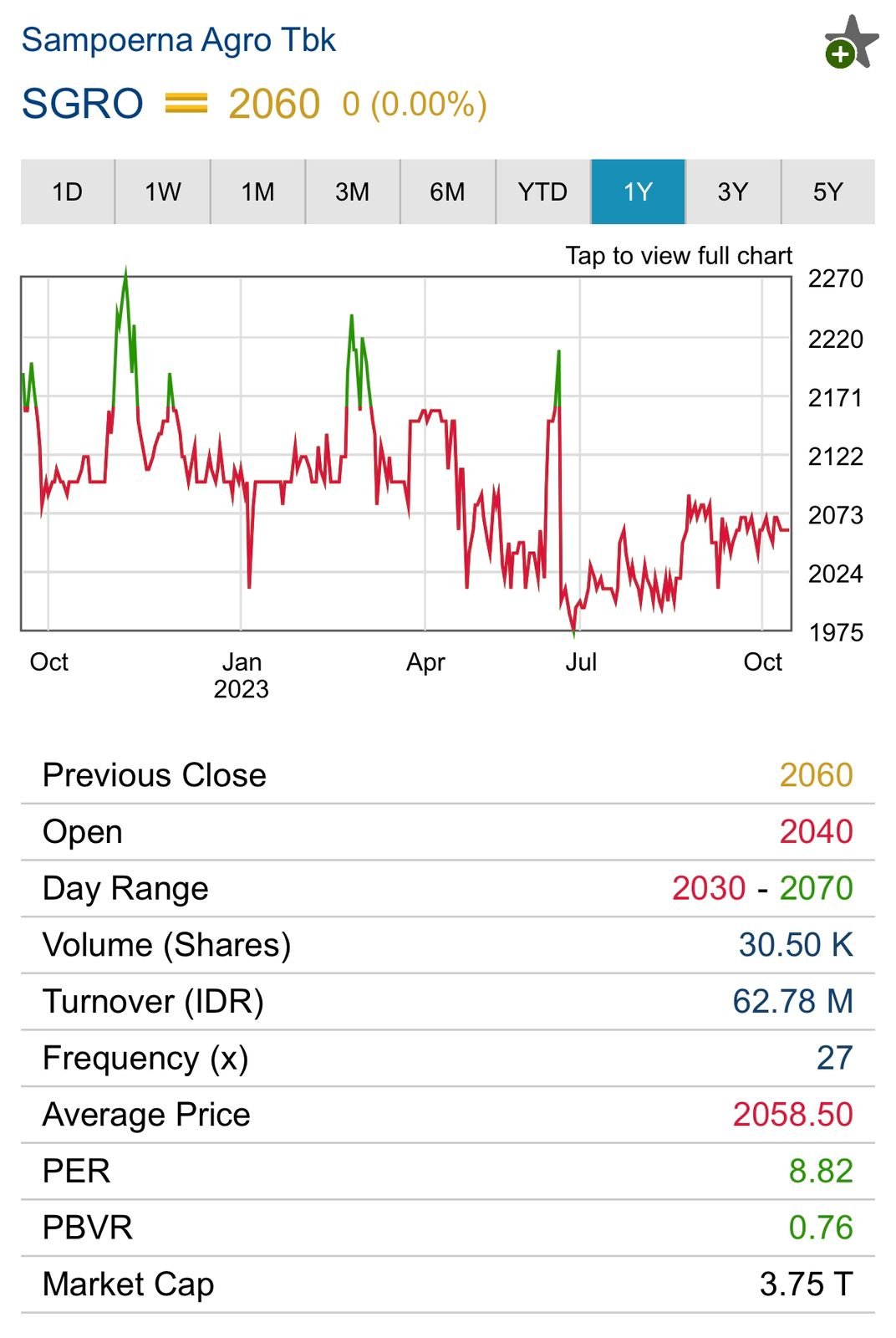
Task: Select the Market Cap row
Action: click(x=447, y=1284)
